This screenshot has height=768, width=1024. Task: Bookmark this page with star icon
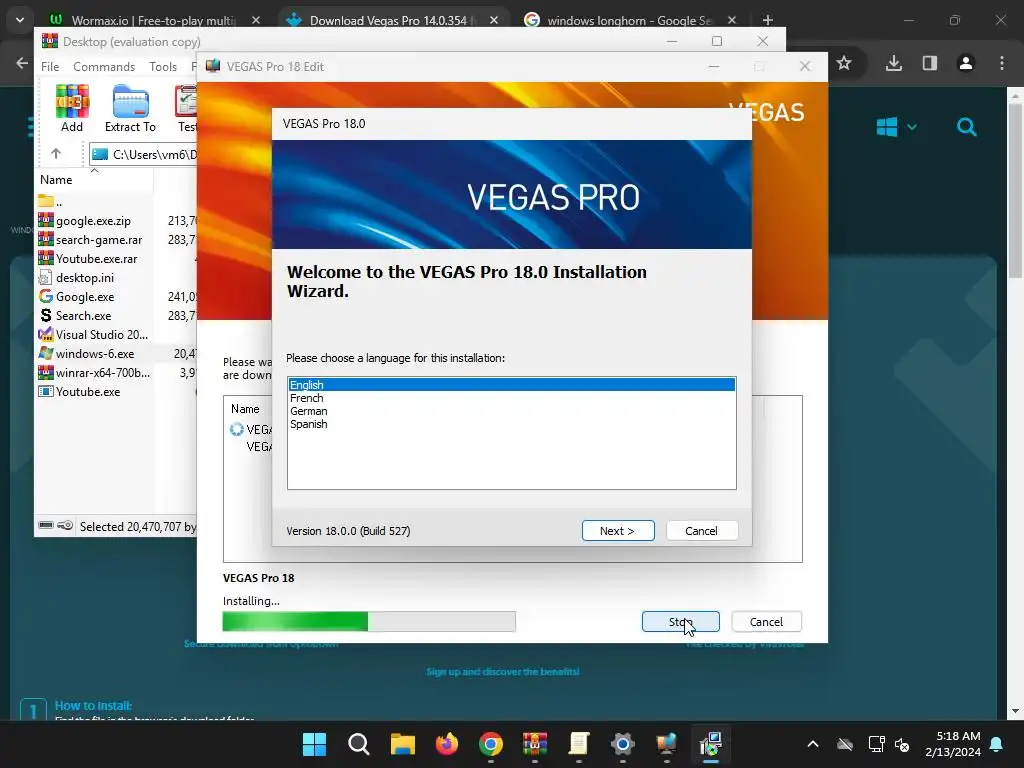pyautogui.click(x=844, y=63)
